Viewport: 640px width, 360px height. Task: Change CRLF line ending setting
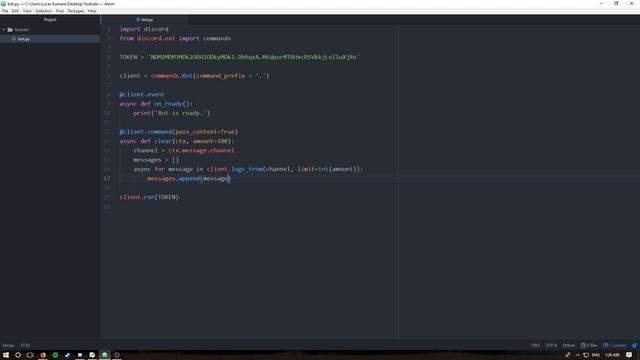536,345
